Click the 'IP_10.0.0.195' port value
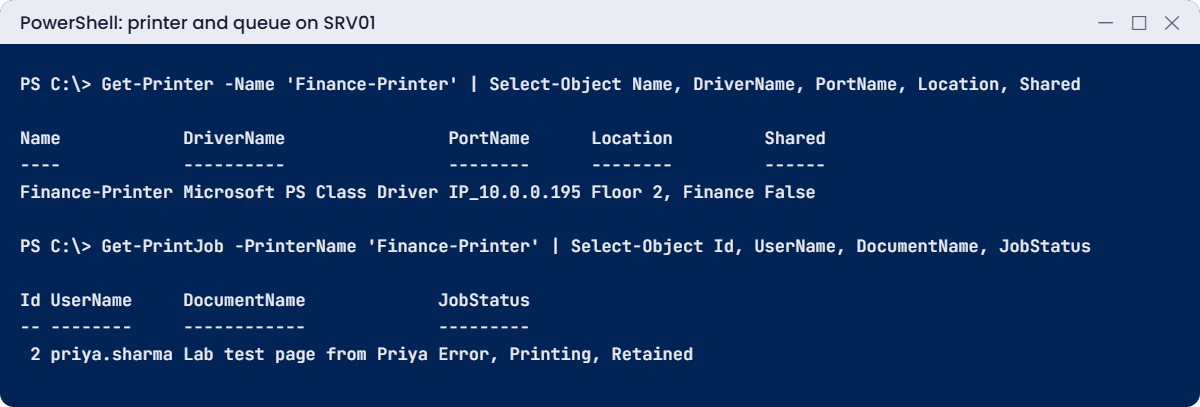1200x407 pixels. (x=514, y=192)
